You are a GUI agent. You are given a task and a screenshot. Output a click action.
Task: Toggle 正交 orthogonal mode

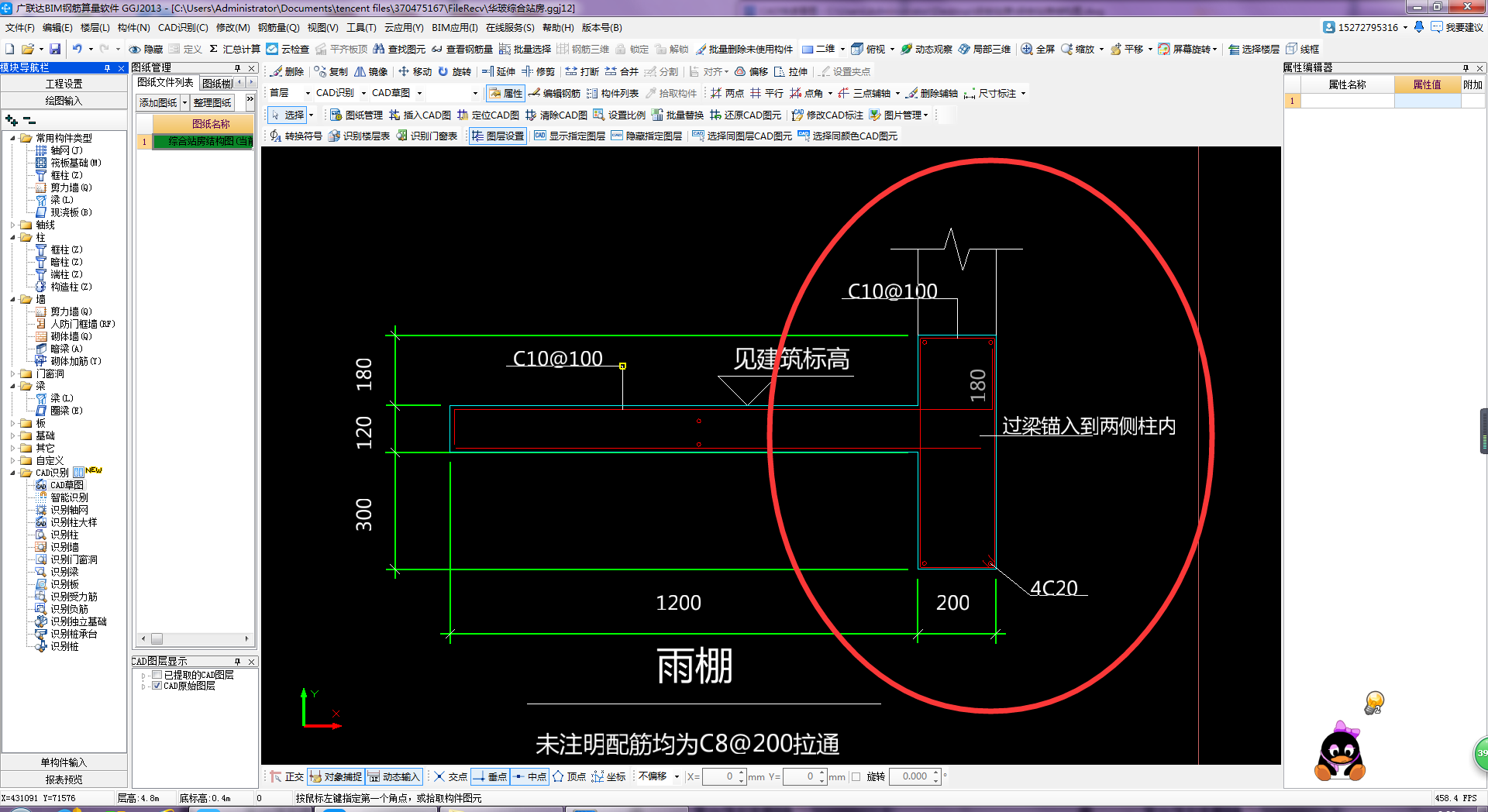coord(286,776)
